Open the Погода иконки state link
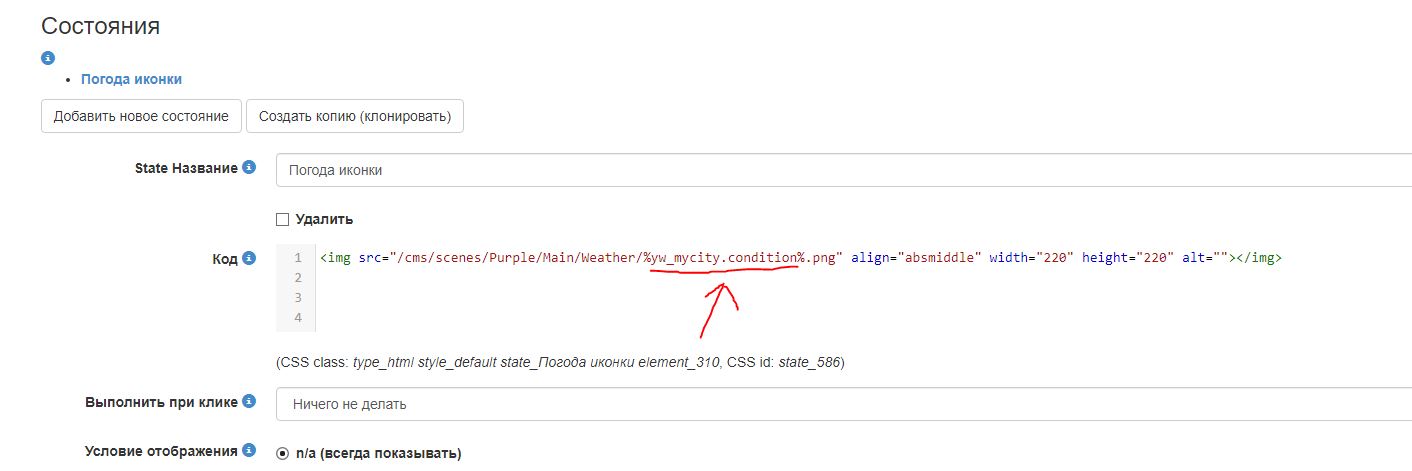The image size is (1412, 471). click(x=131, y=79)
